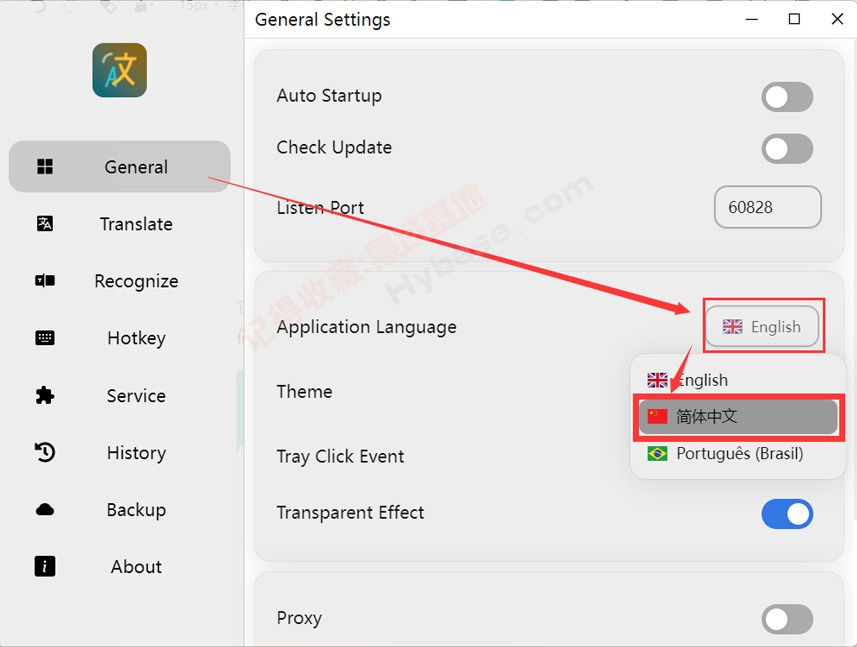Click the Service puzzle-piece icon
857x647 pixels.
click(x=45, y=395)
